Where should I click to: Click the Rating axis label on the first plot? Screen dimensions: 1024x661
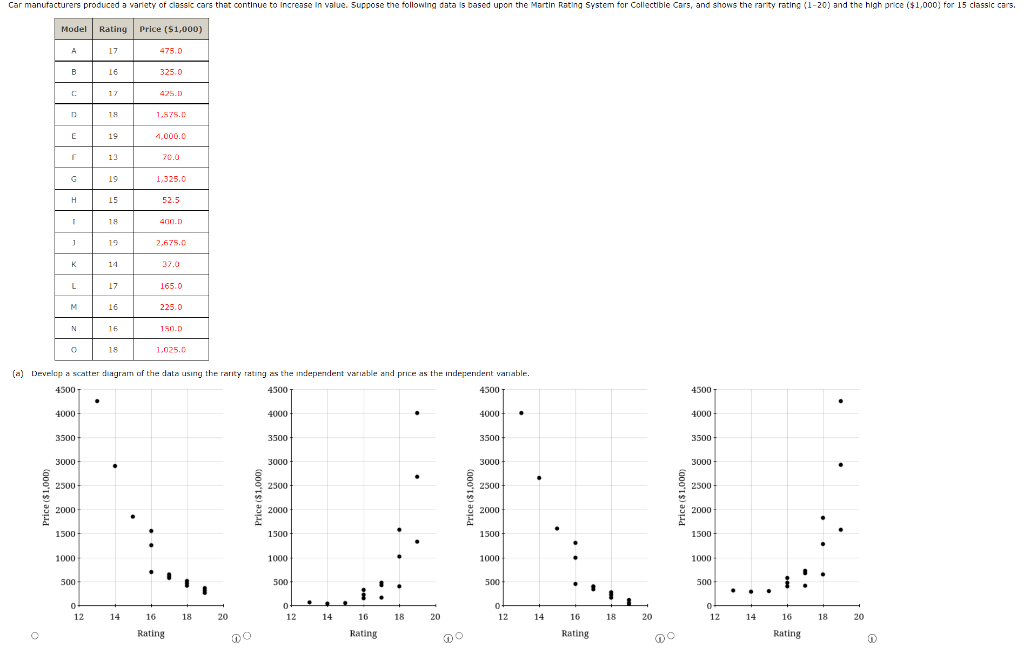point(150,633)
